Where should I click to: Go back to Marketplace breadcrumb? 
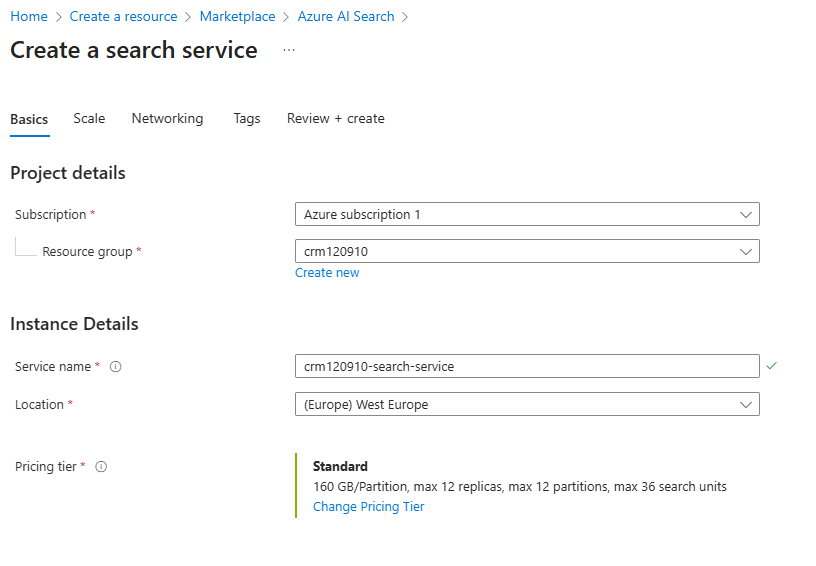coord(237,17)
